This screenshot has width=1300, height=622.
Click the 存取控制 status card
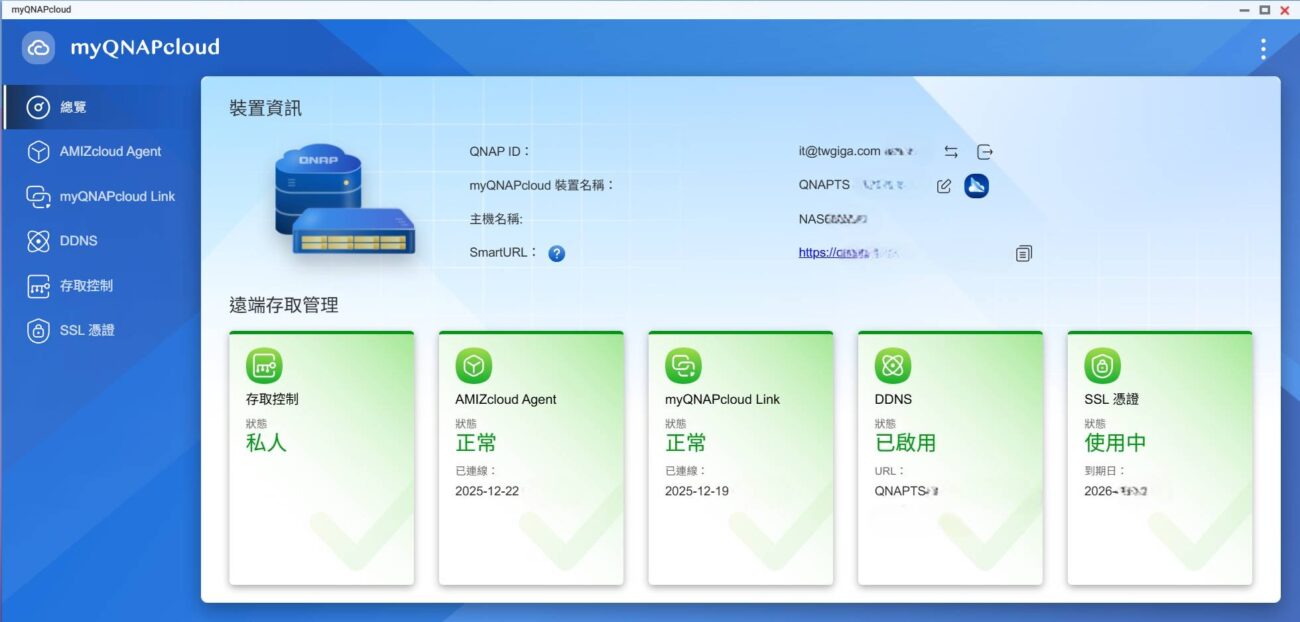[x=321, y=458]
